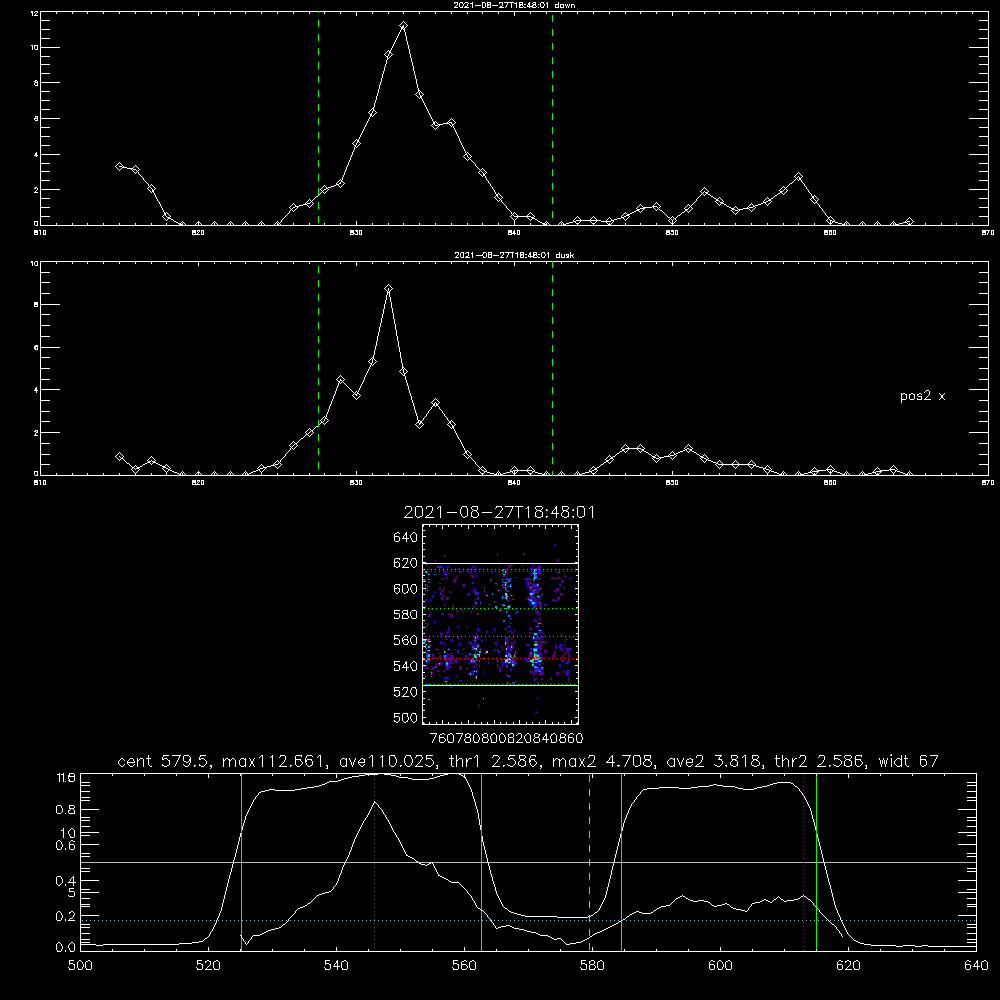Click the x-axis tick labels under the spectrogram

[506, 739]
